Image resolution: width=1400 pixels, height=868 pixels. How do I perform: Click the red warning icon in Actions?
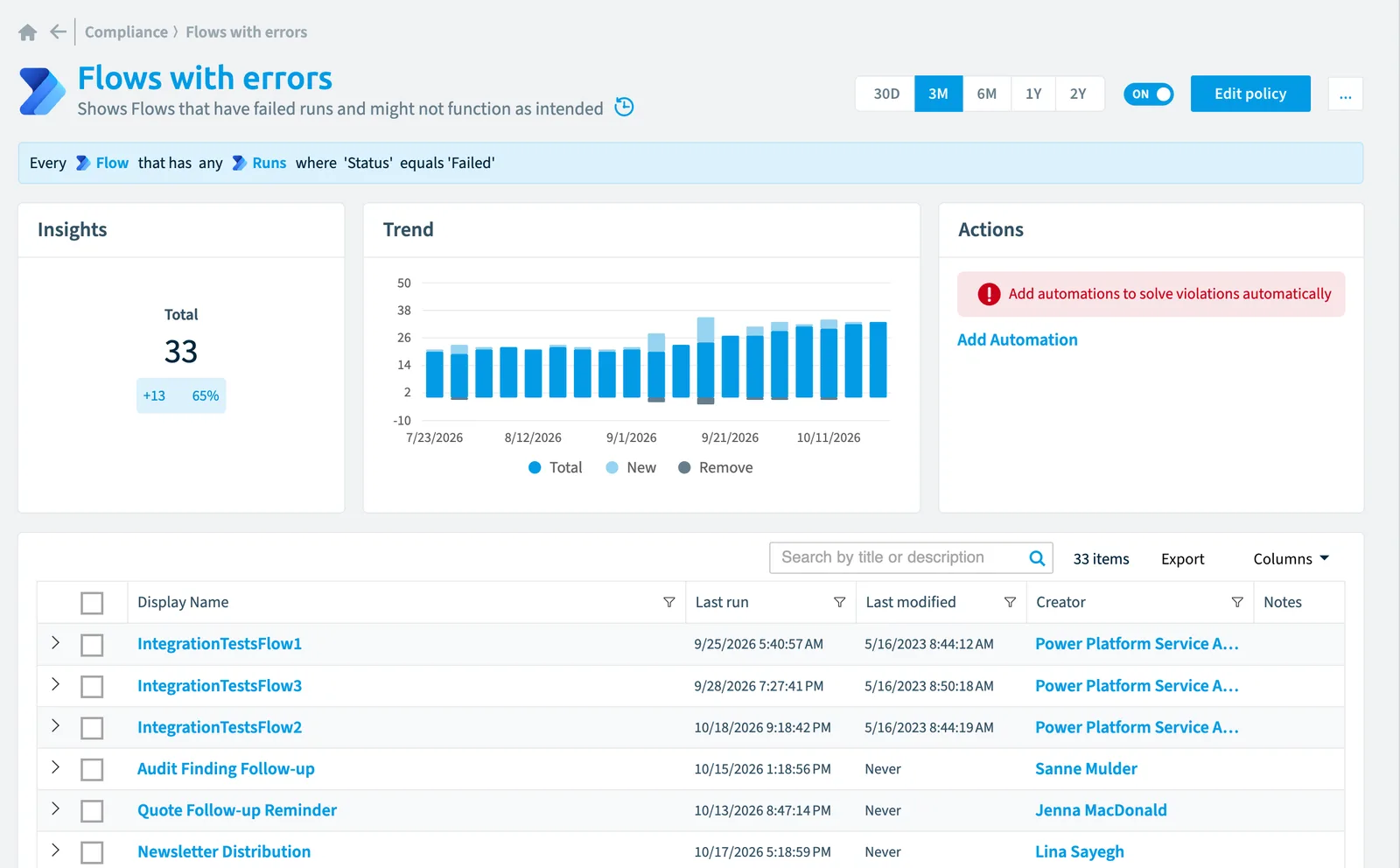pyautogui.click(x=989, y=294)
